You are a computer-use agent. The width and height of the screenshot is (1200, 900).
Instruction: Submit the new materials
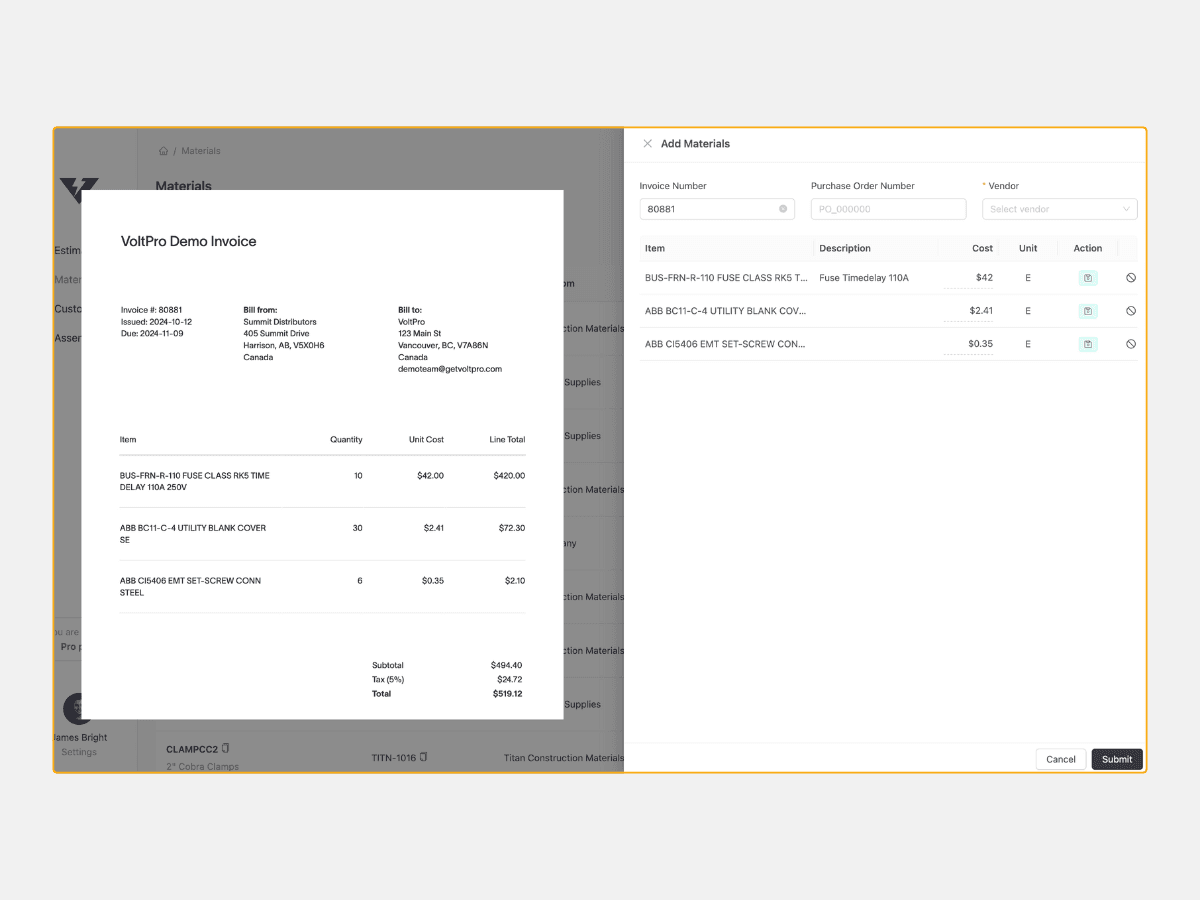1116,759
